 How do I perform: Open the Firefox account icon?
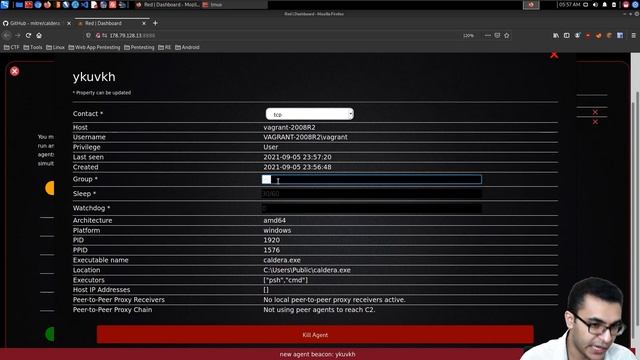point(577,36)
